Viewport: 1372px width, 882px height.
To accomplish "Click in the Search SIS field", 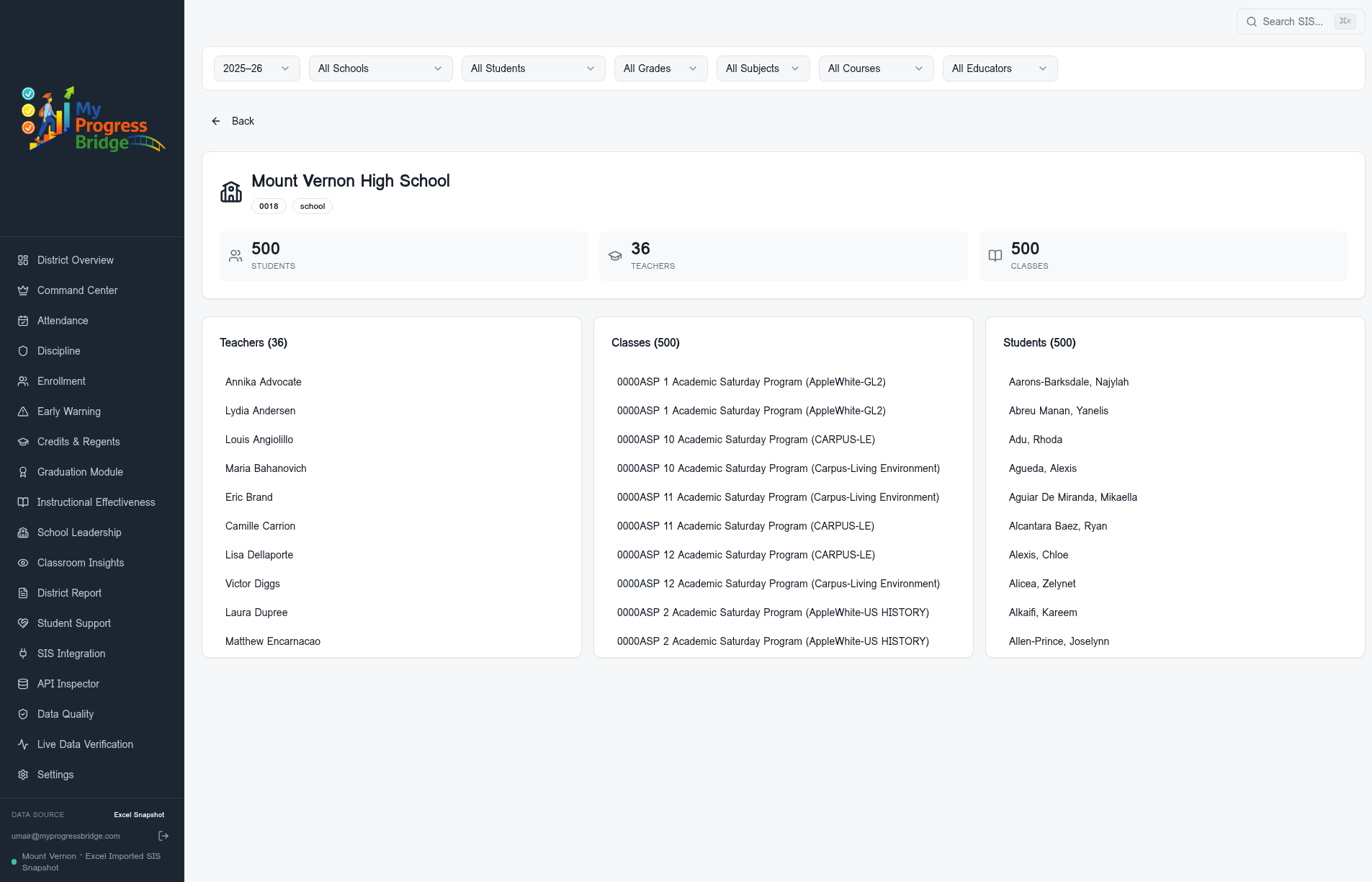I will [x=1301, y=22].
